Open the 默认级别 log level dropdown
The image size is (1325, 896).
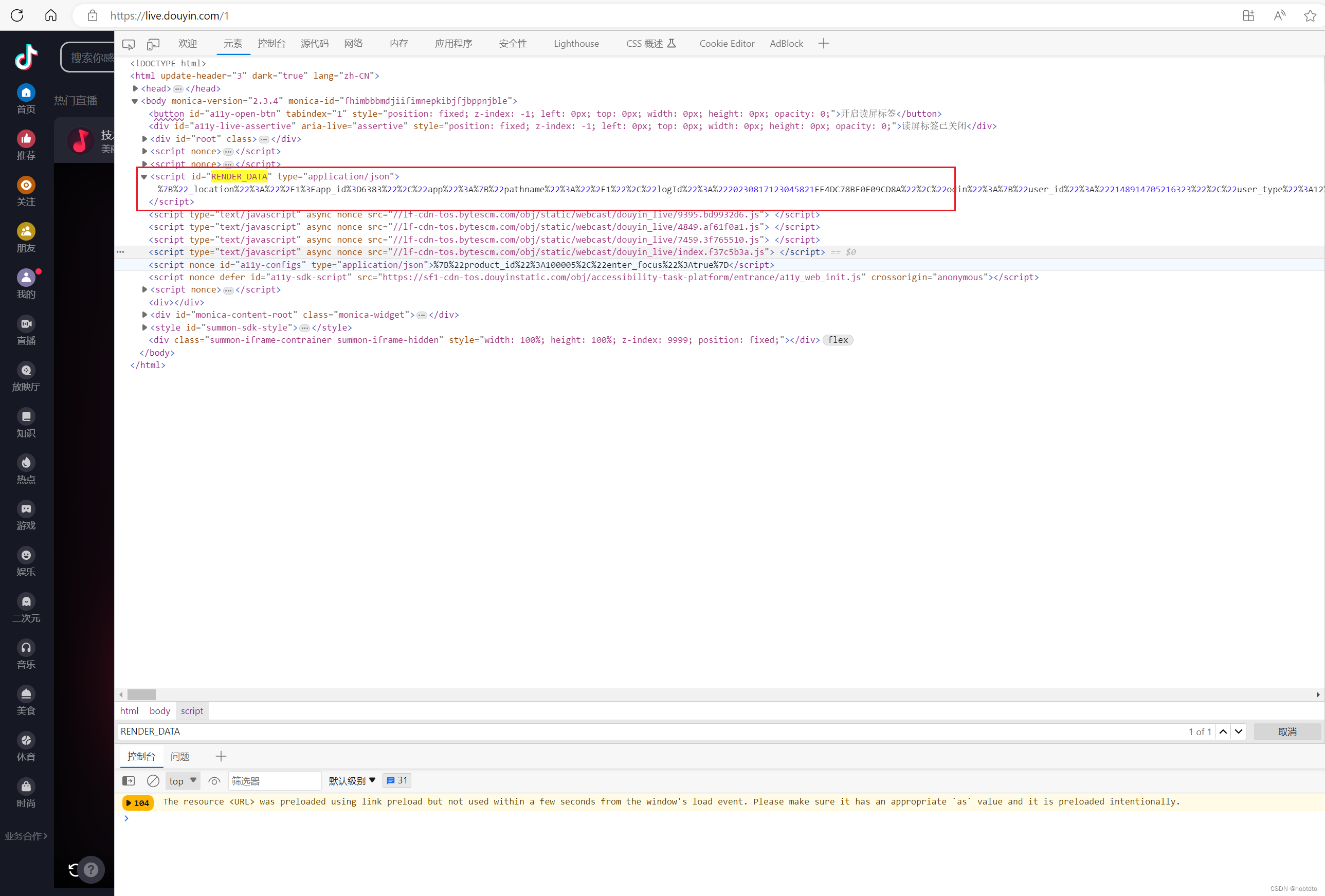pos(352,780)
